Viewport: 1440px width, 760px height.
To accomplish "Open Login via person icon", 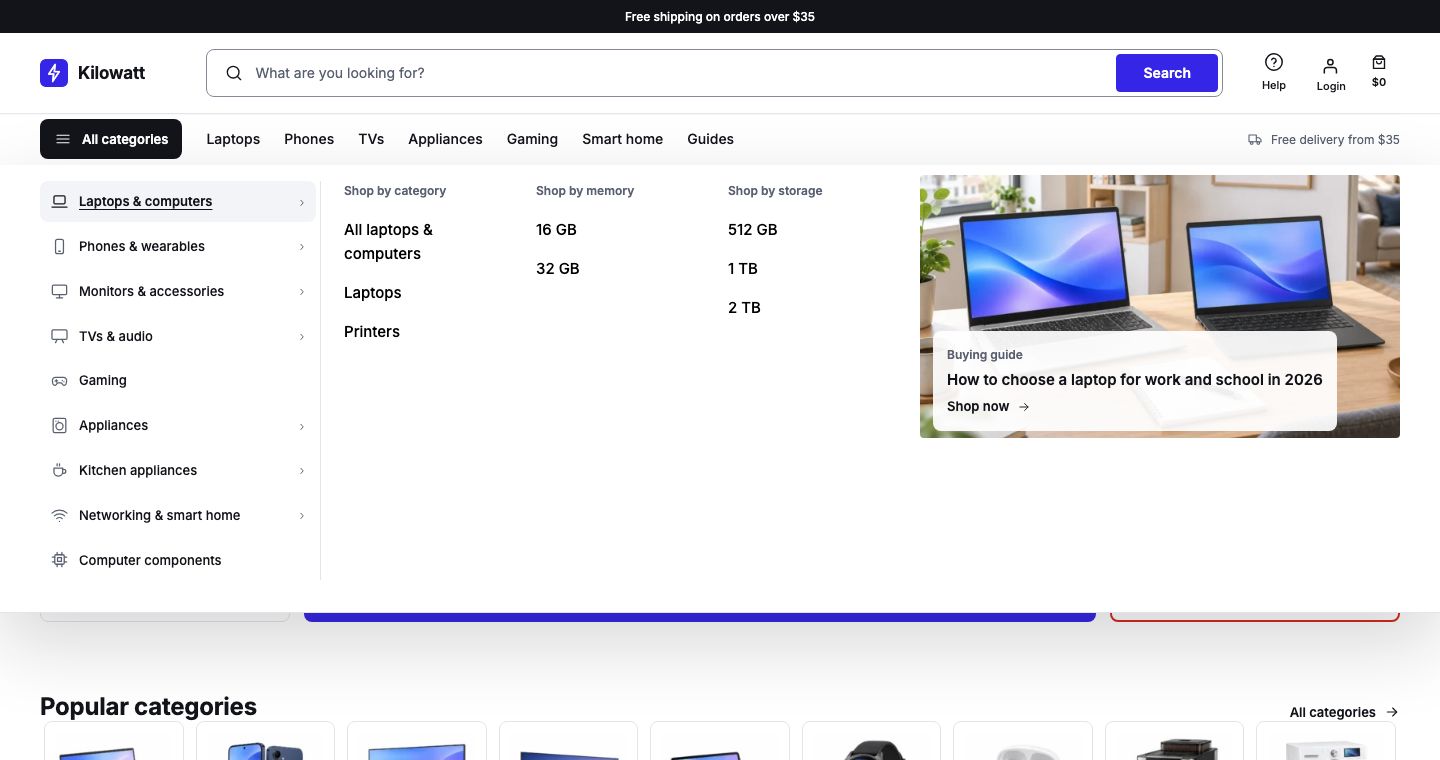I will pos(1330,66).
